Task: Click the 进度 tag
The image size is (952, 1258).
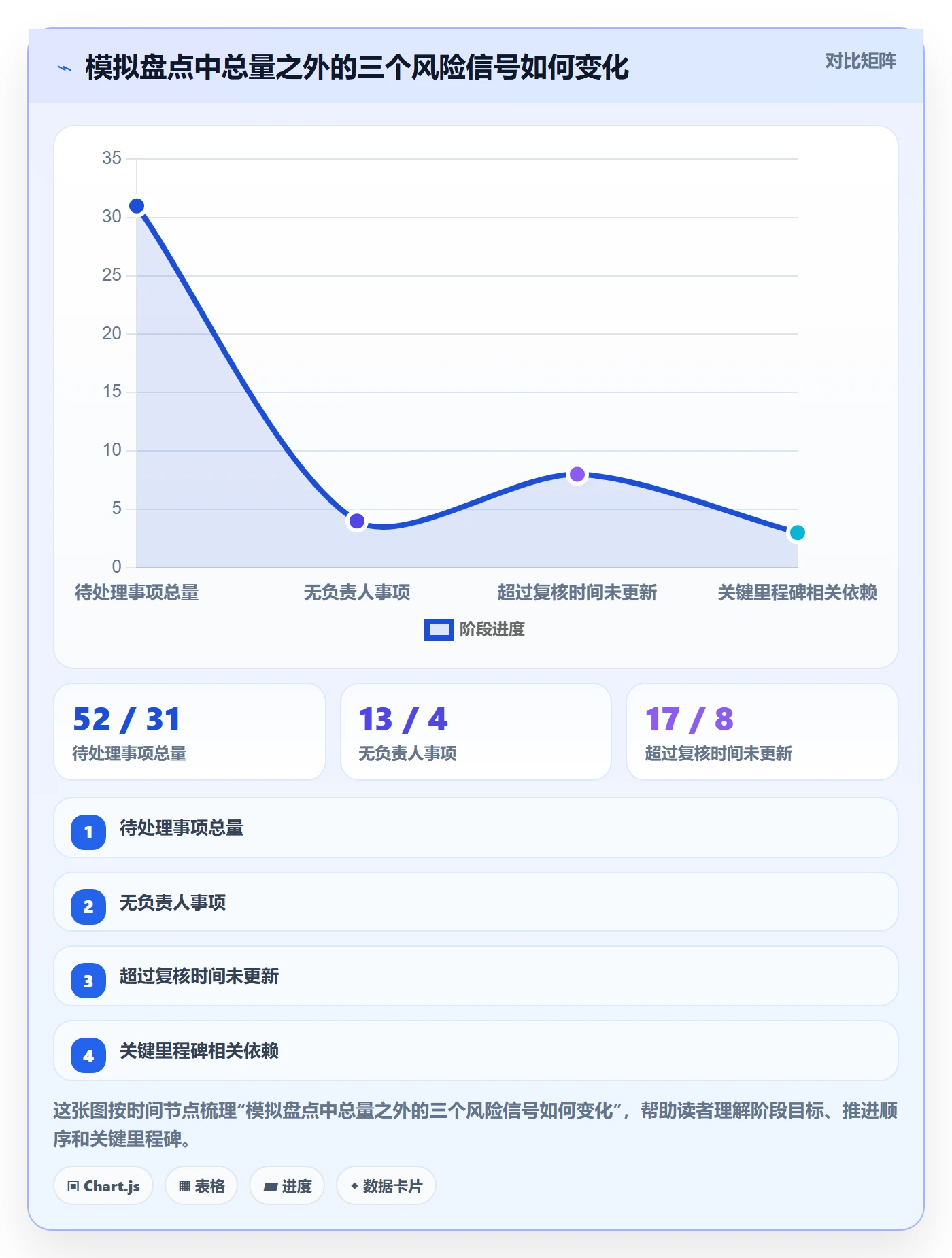Action: click(287, 1186)
